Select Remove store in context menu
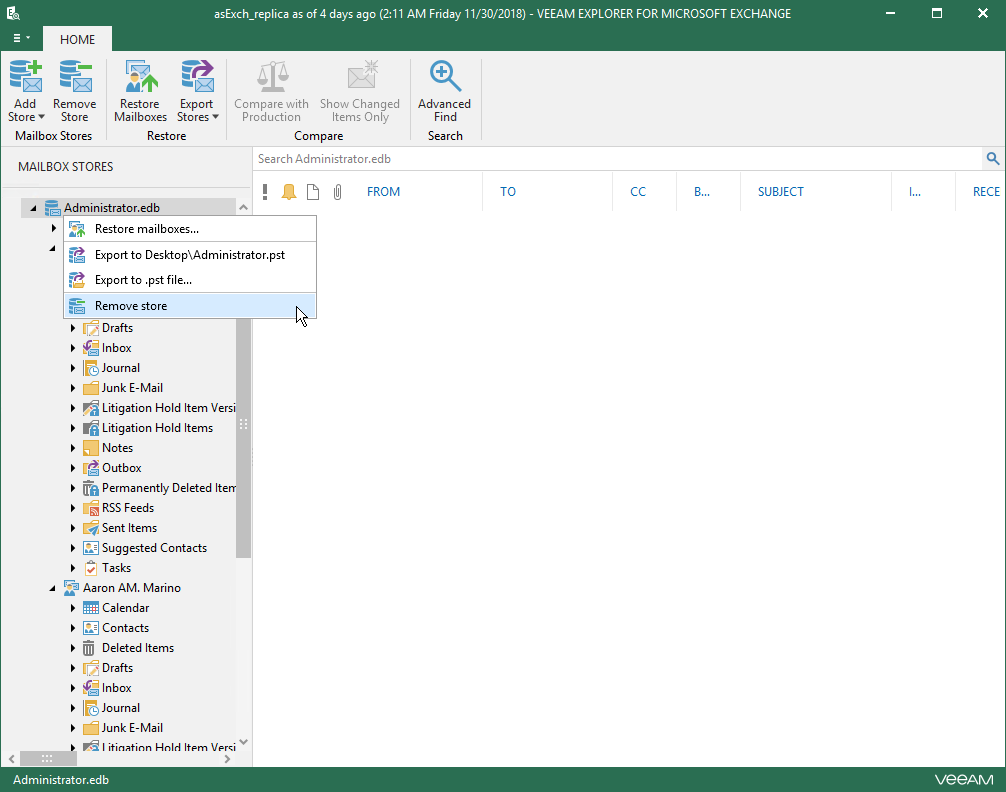Screen dimensions: 1006x792 190,306
